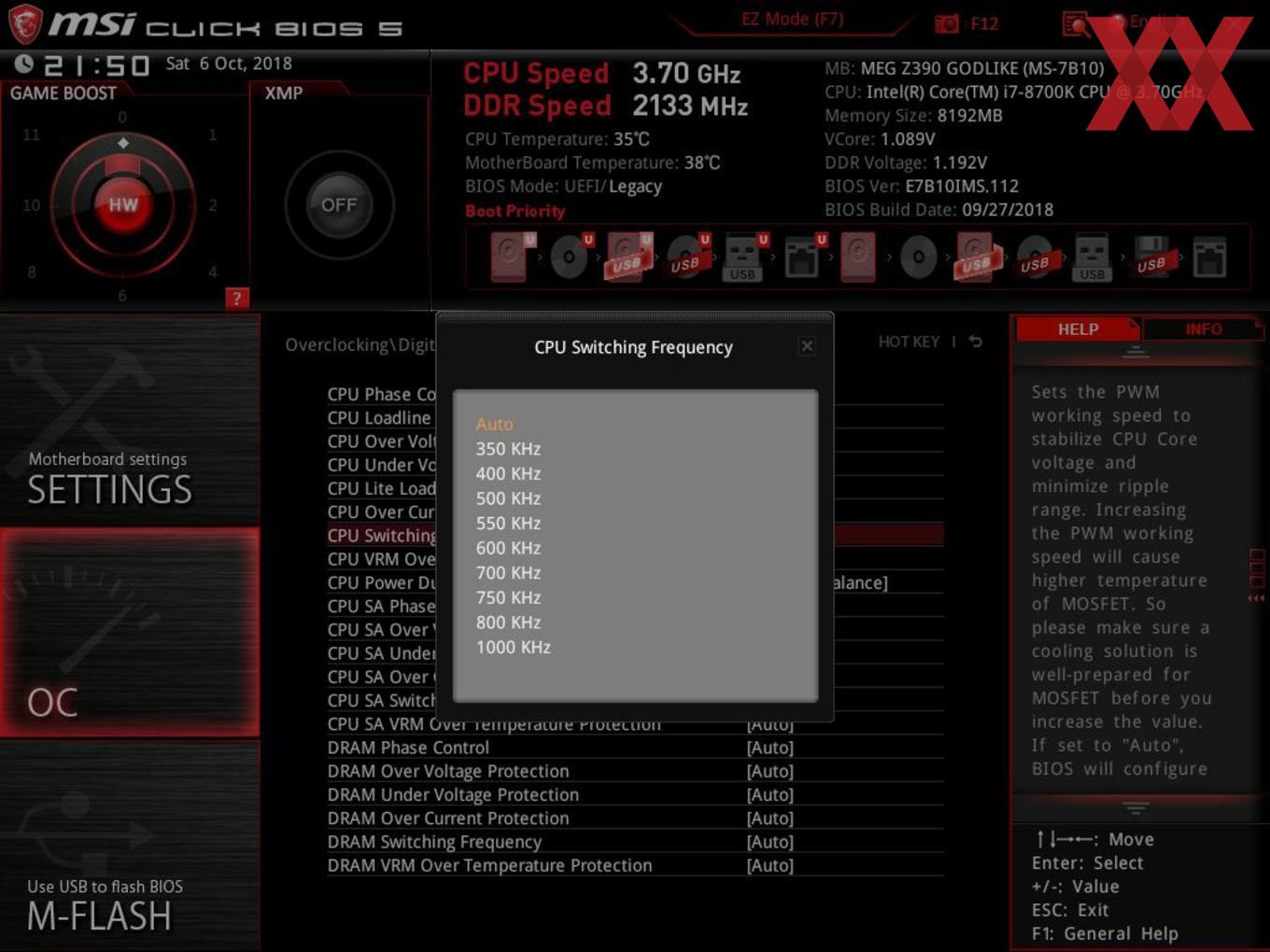
Task: Choose 400 KHz switching frequency
Action: [508, 473]
